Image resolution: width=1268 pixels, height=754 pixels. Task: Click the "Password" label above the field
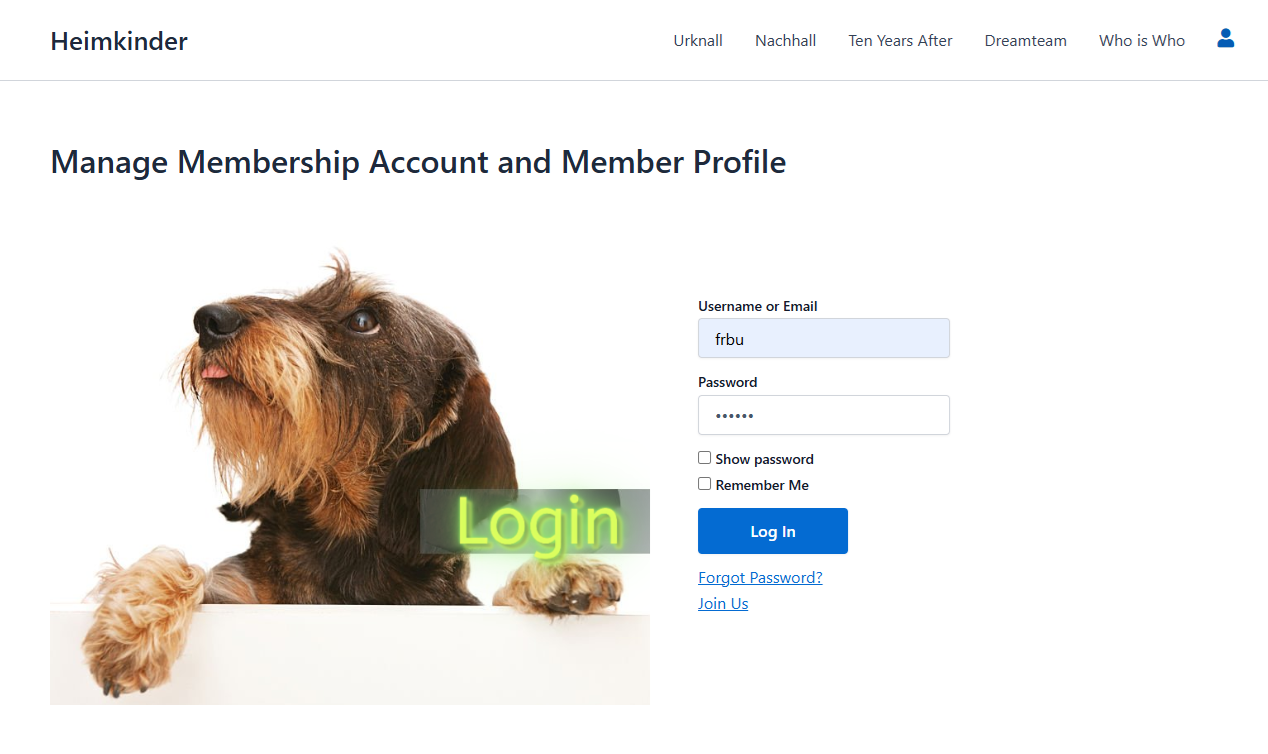pyautogui.click(x=727, y=382)
